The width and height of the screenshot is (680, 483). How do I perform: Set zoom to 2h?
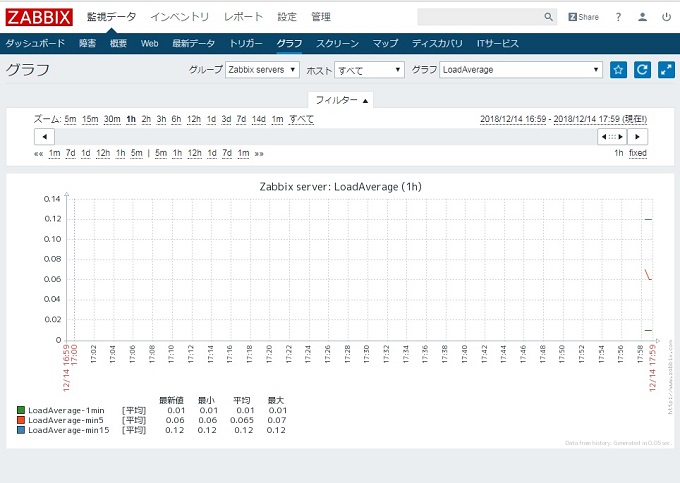147,119
